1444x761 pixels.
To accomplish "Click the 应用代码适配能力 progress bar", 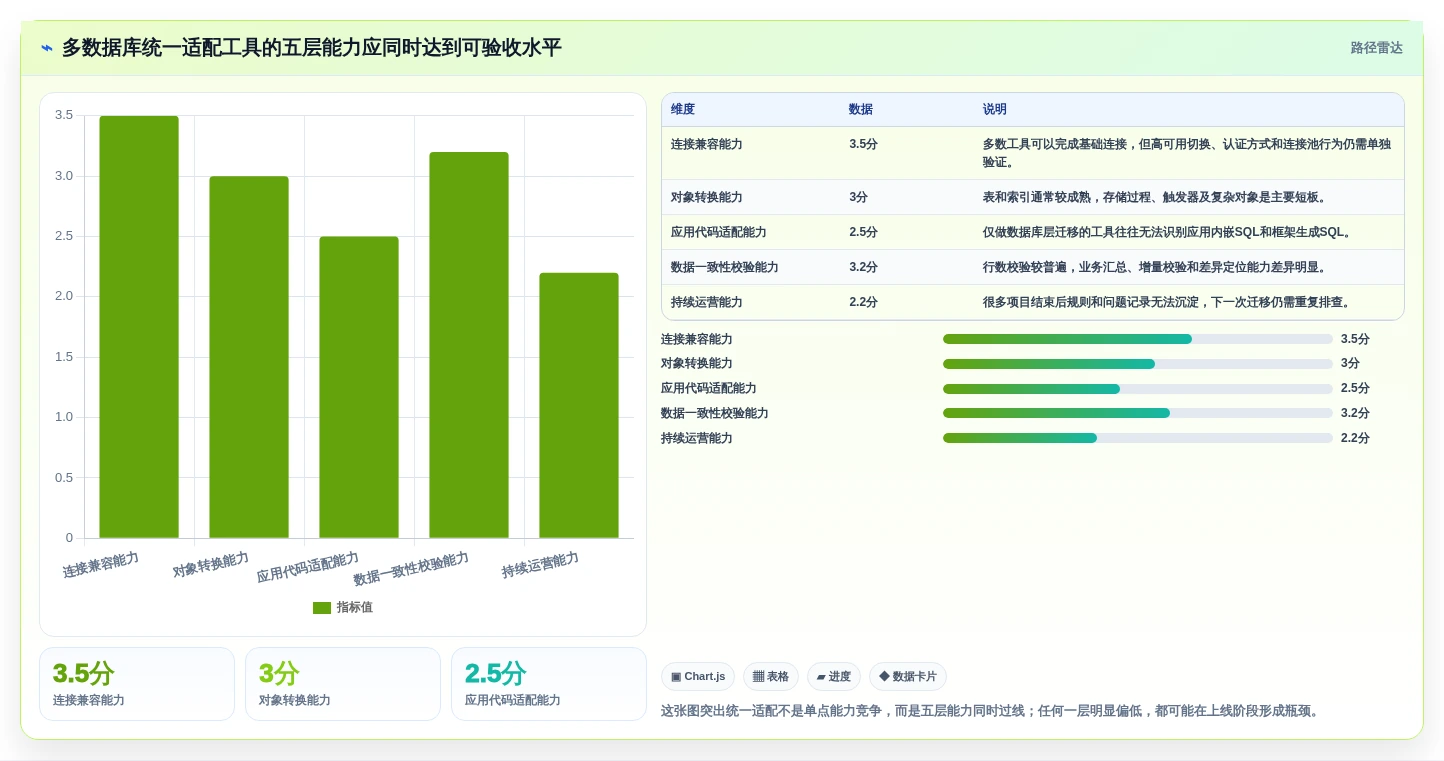I will click(x=1138, y=389).
